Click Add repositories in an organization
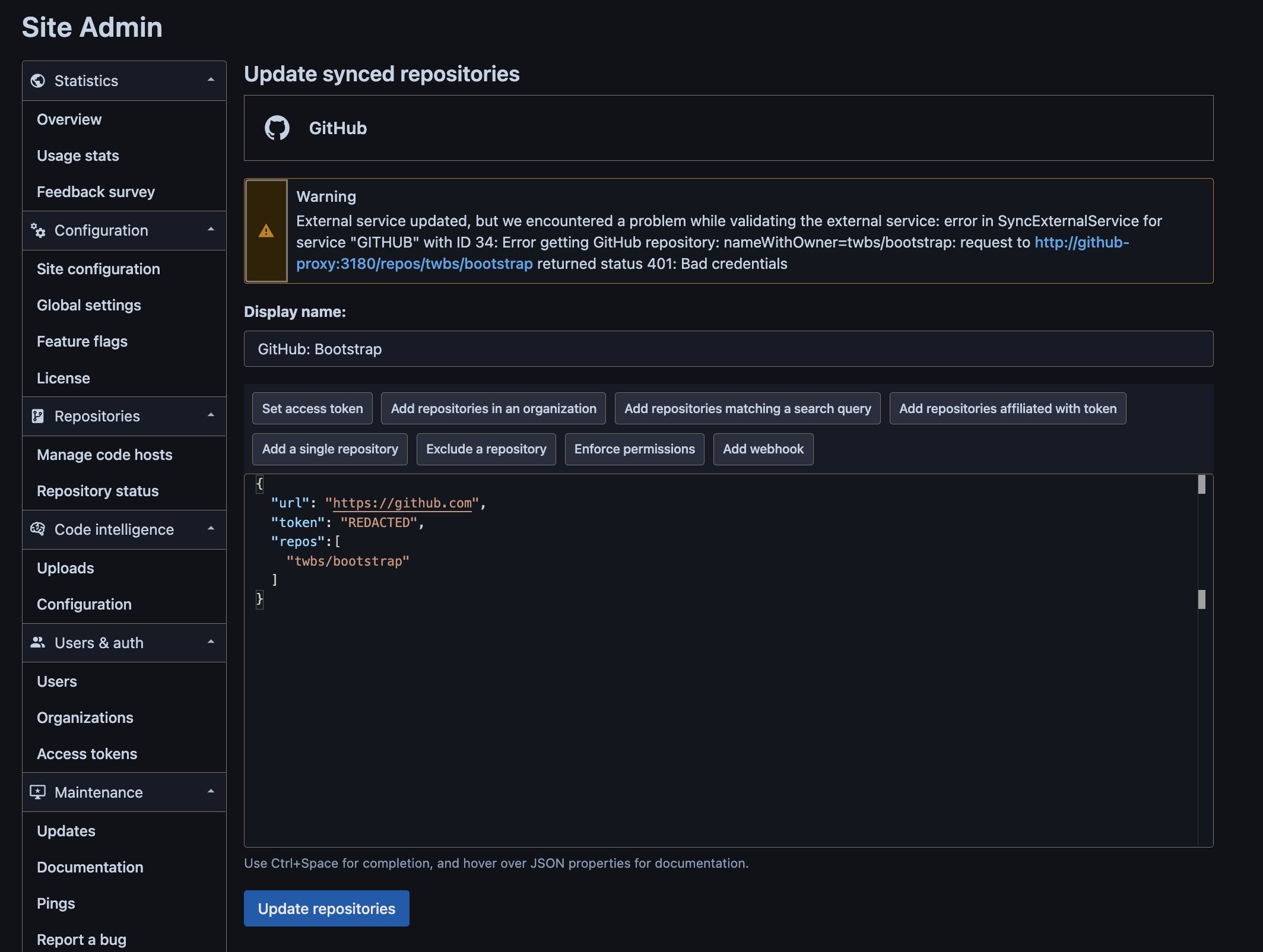The height and width of the screenshot is (952, 1263). click(493, 408)
